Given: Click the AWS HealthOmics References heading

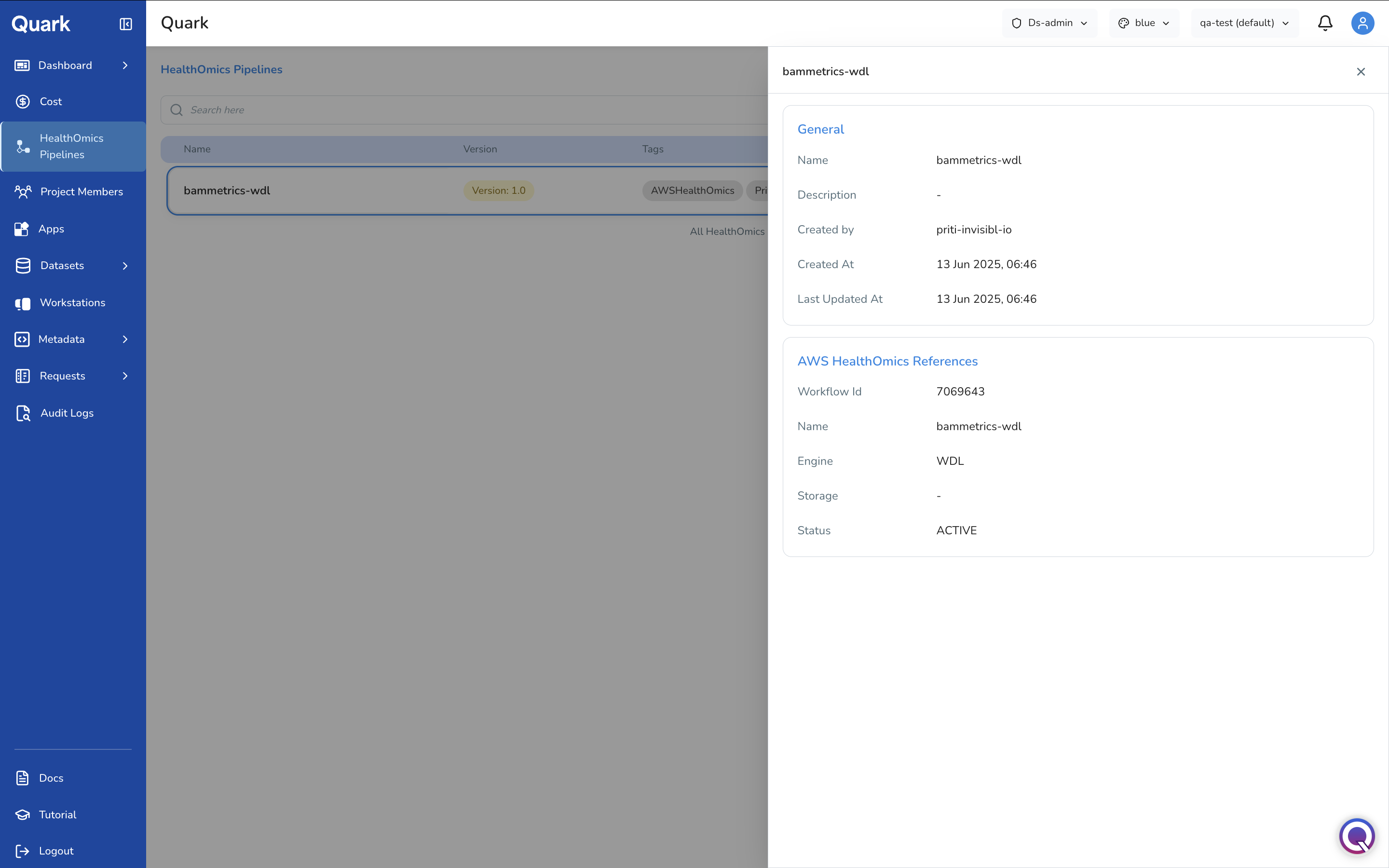Looking at the screenshot, I should click(x=887, y=361).
